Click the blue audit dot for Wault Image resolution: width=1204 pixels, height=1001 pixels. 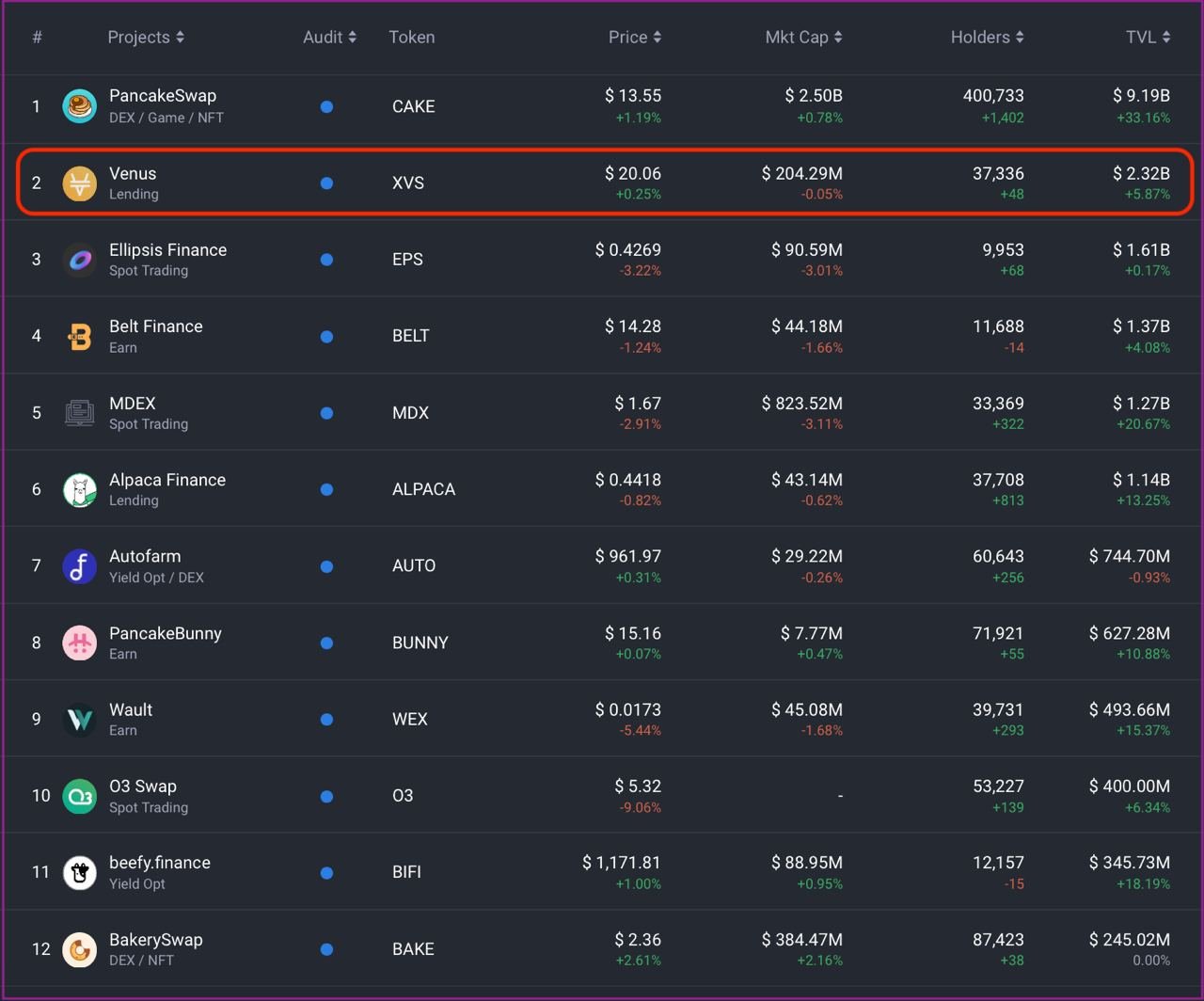click(326, 720)
